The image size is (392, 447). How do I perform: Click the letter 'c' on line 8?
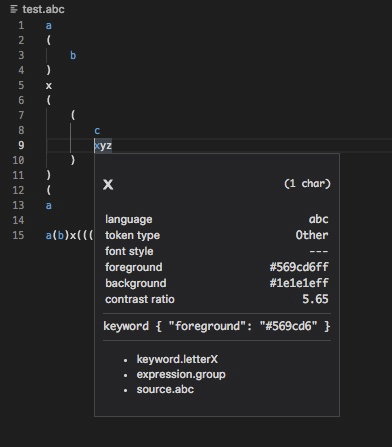[97, 131]
